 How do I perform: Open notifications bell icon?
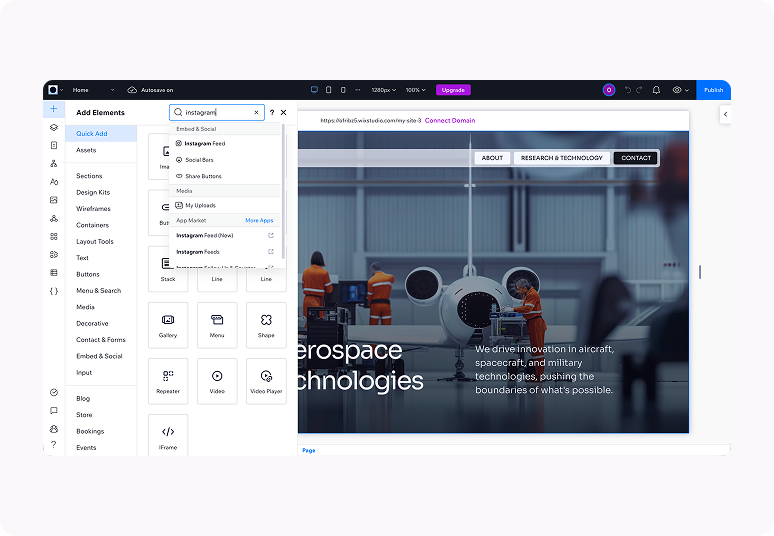(656, 90)
